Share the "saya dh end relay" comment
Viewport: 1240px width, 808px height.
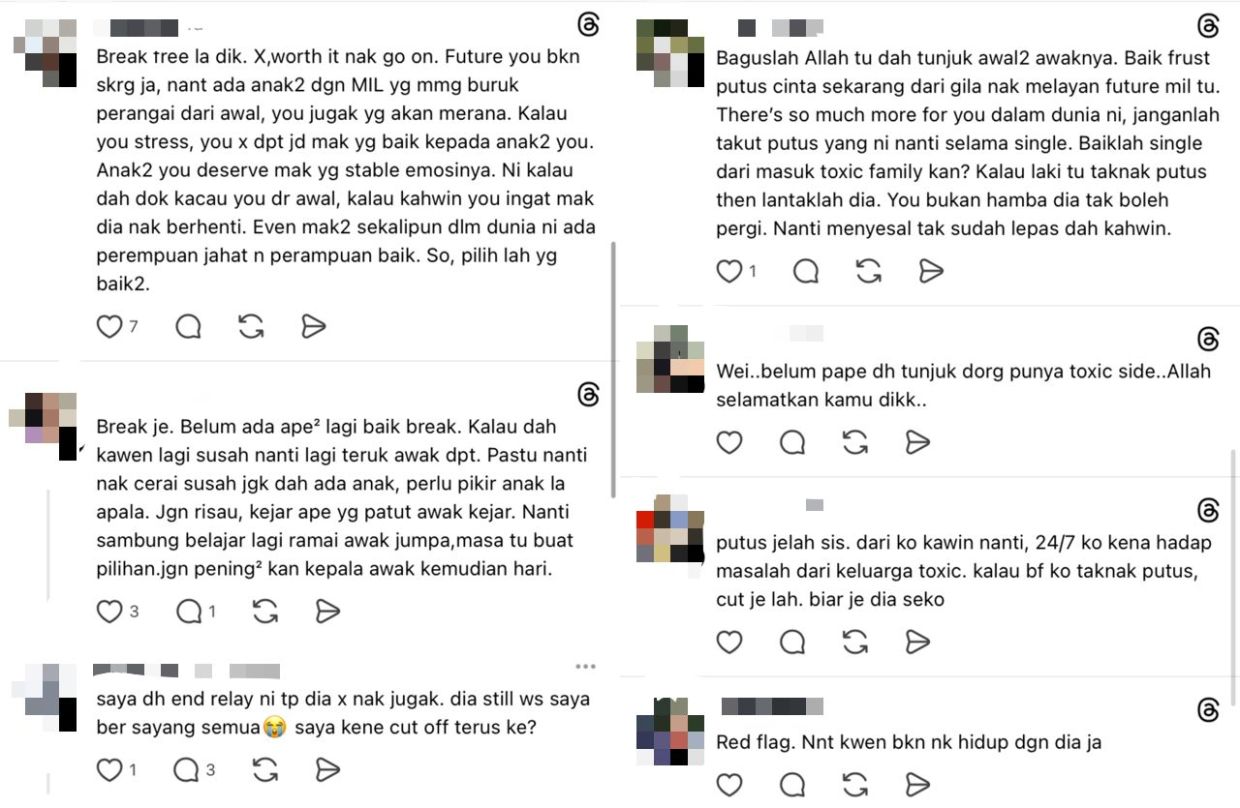pyautogui.click(x=328, y=769)
